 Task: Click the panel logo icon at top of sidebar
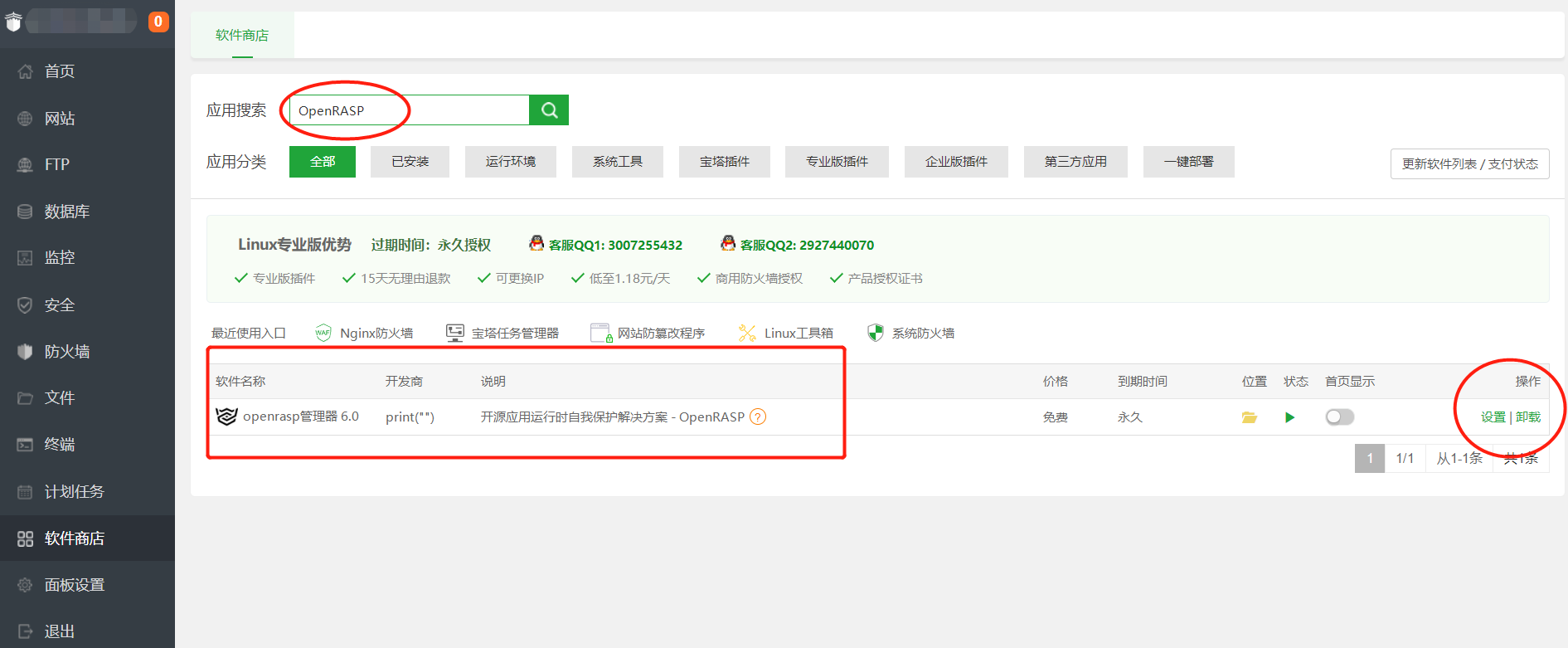[13, 22]
